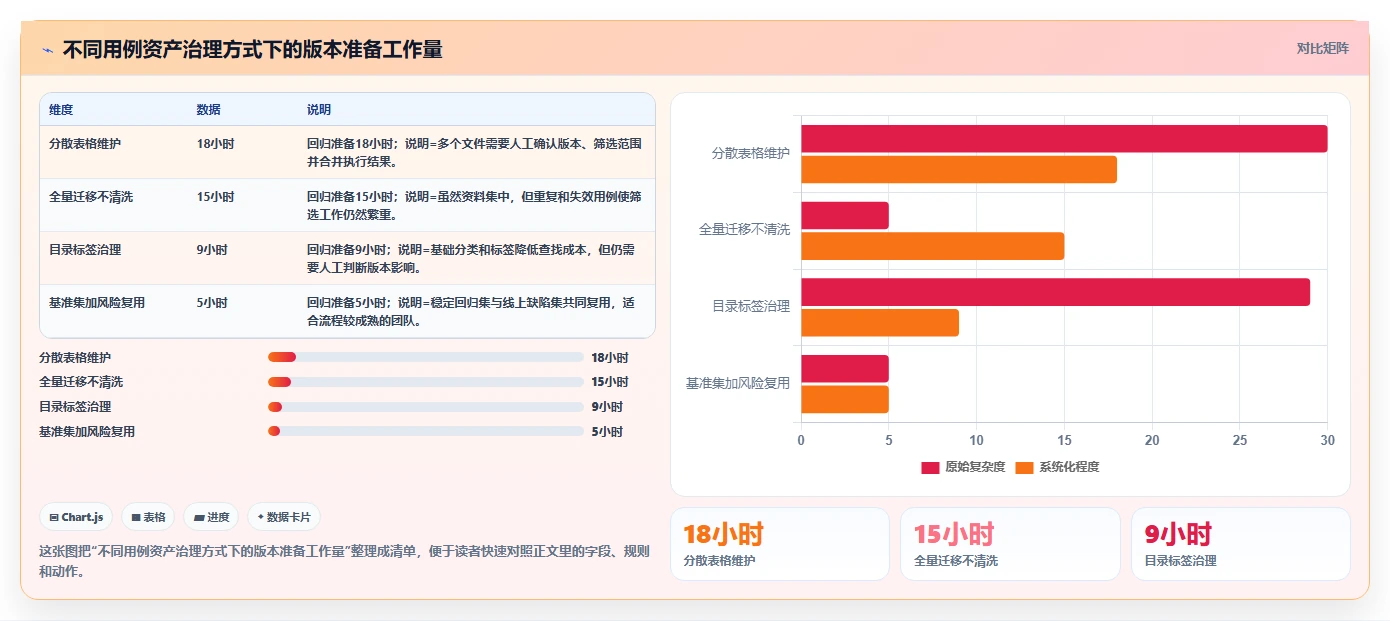The width and height of the screenshot is (1390, 621).
Task: Click the orange 系统化程度 bar for 分散表格维护
Action: pyautogui.click(x=959, y=170)
